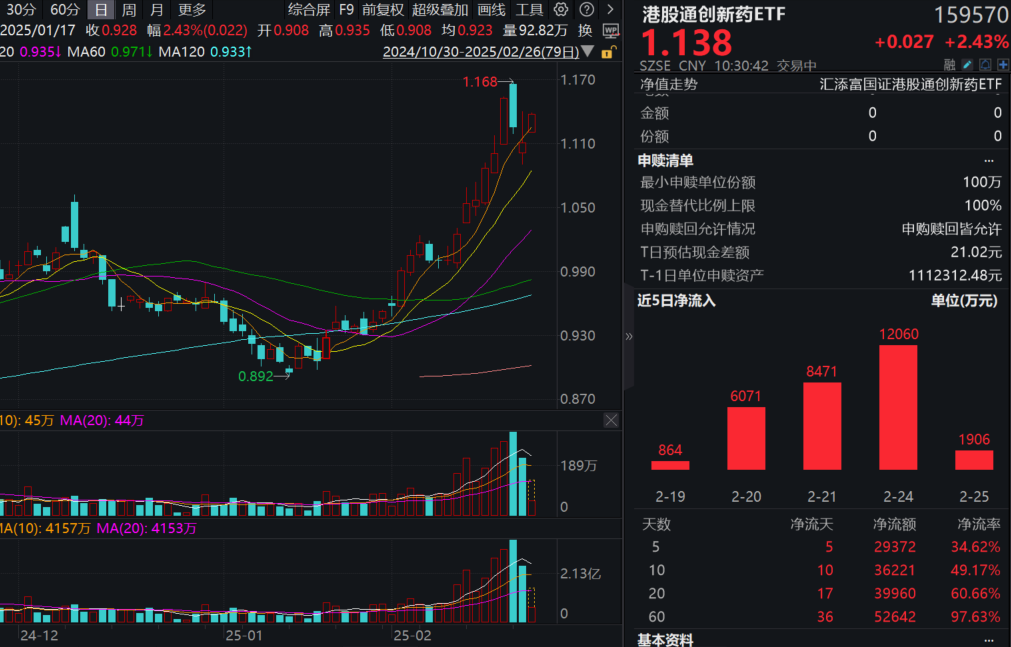Switch to the 周 weekly tab

127,9
